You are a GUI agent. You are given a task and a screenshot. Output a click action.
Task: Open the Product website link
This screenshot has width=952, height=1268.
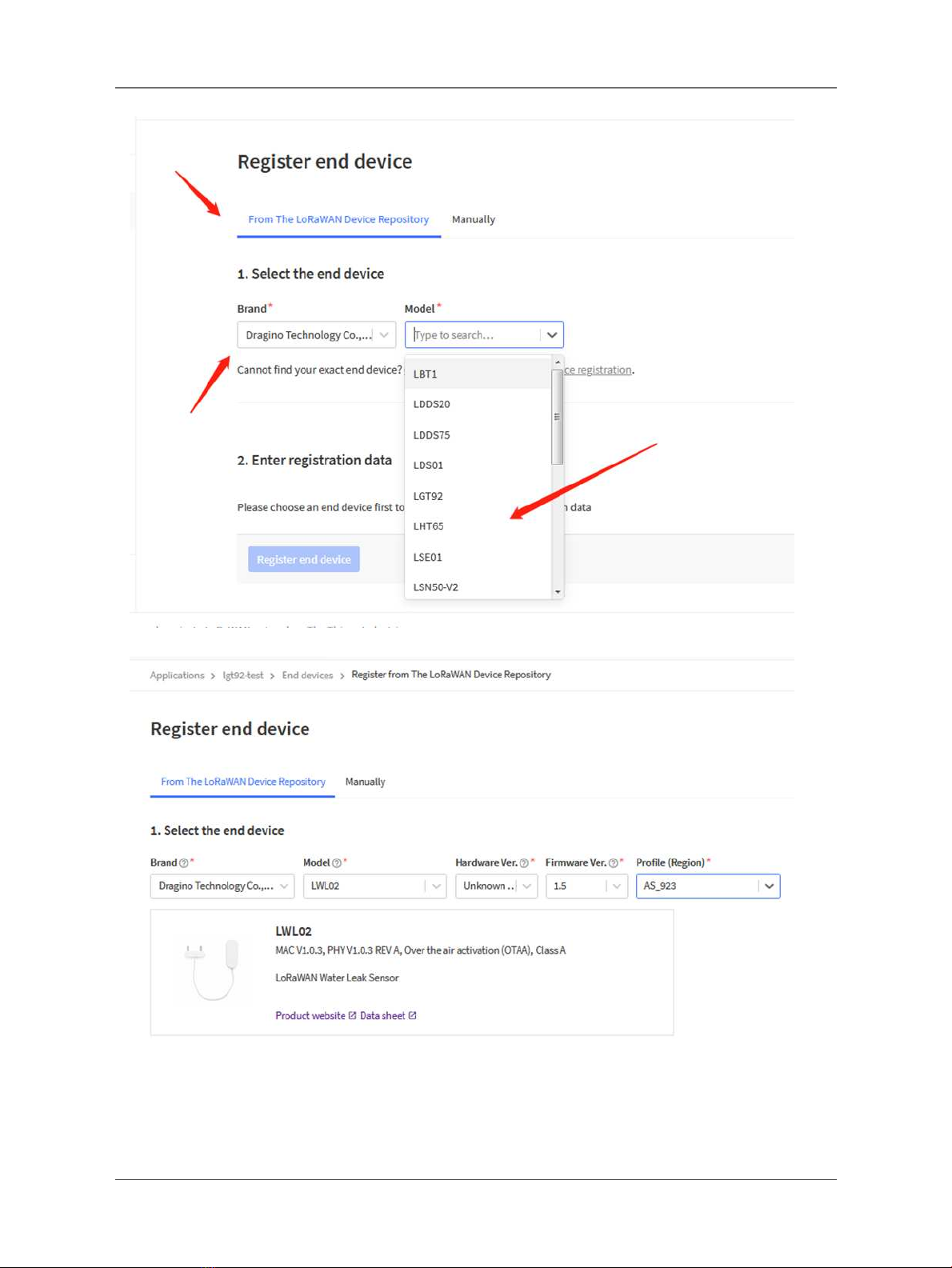click(315, 1016)
